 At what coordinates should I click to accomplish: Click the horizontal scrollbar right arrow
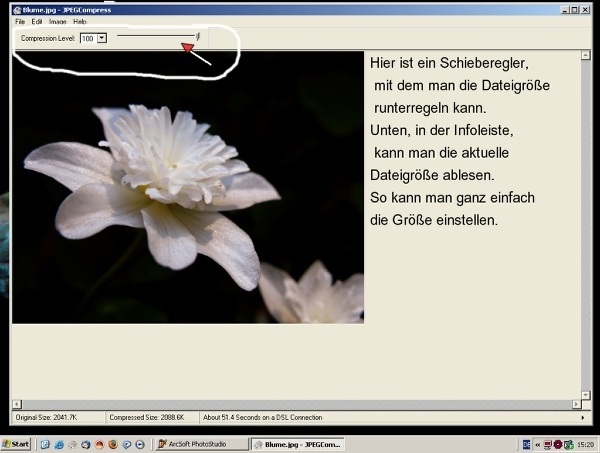575,405
